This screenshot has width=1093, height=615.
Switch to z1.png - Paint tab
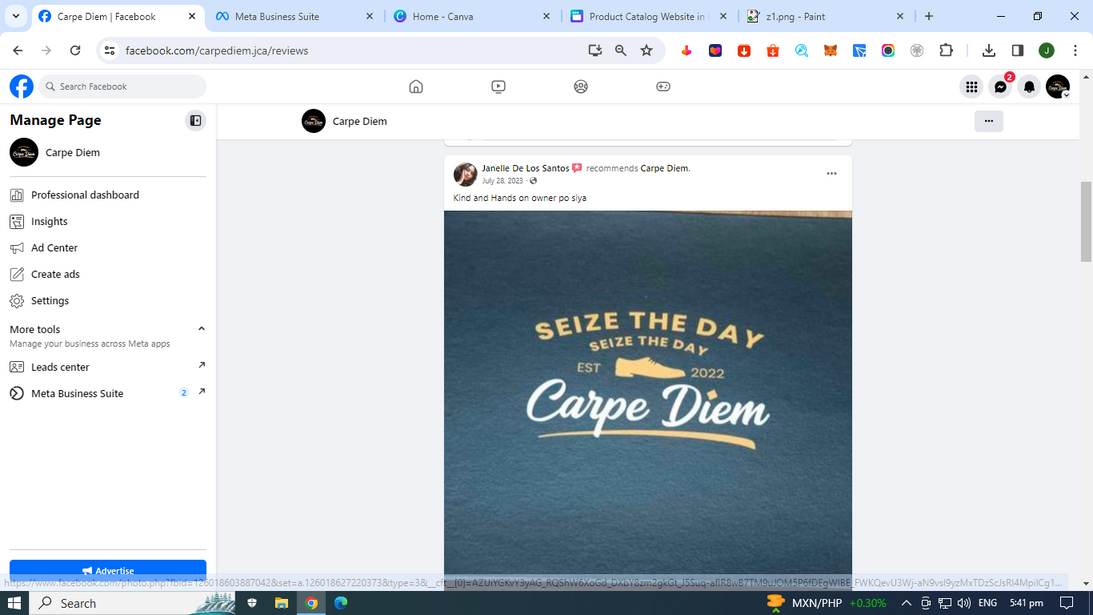coord(825,16)
